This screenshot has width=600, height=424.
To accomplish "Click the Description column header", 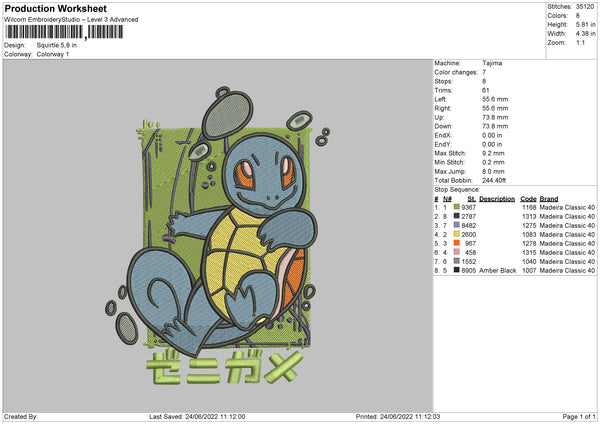I will (497, 198).
